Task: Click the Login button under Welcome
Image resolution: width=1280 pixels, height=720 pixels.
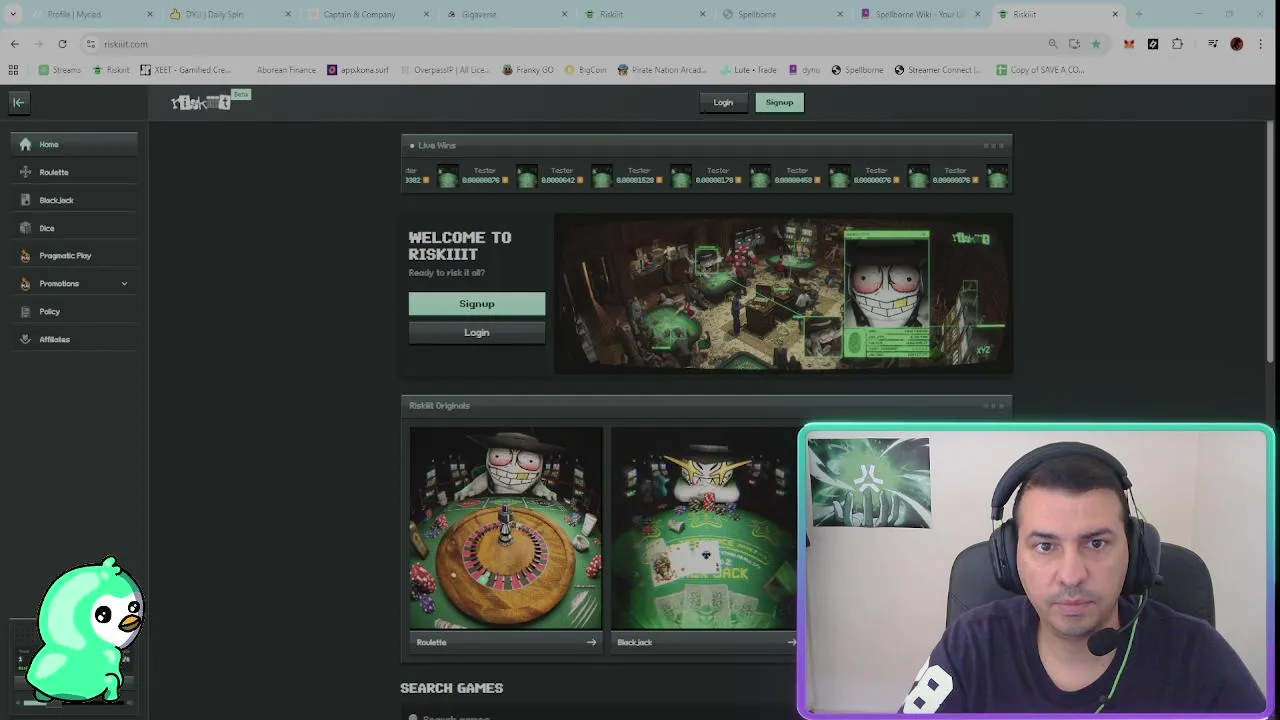Action: tap(476, 332)
